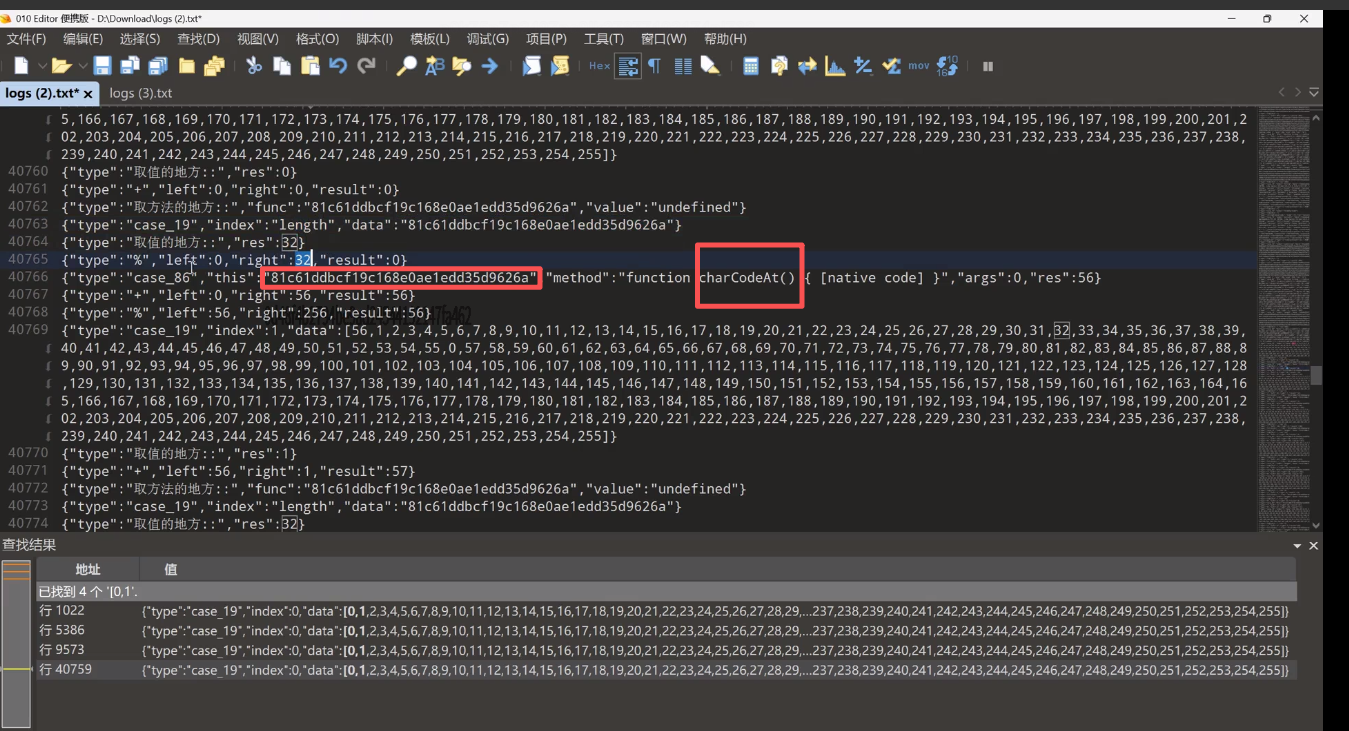The height and width of the screenshot is (731, 1349).
Task: Open the 文件(F) menu
Action: 27,39
